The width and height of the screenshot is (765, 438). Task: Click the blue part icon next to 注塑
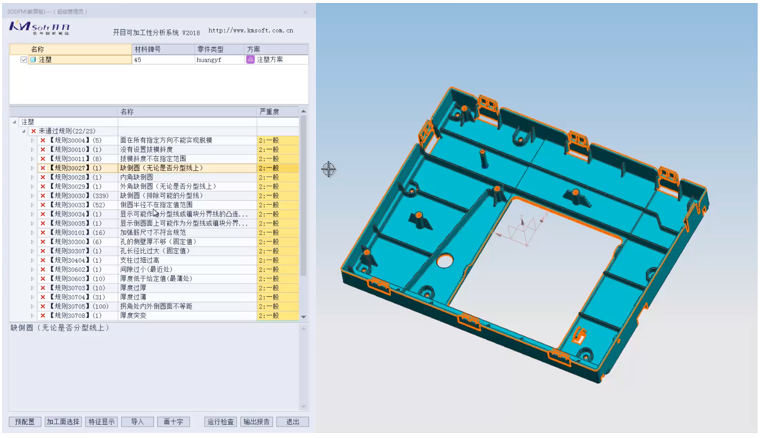[x=33, y=60]
